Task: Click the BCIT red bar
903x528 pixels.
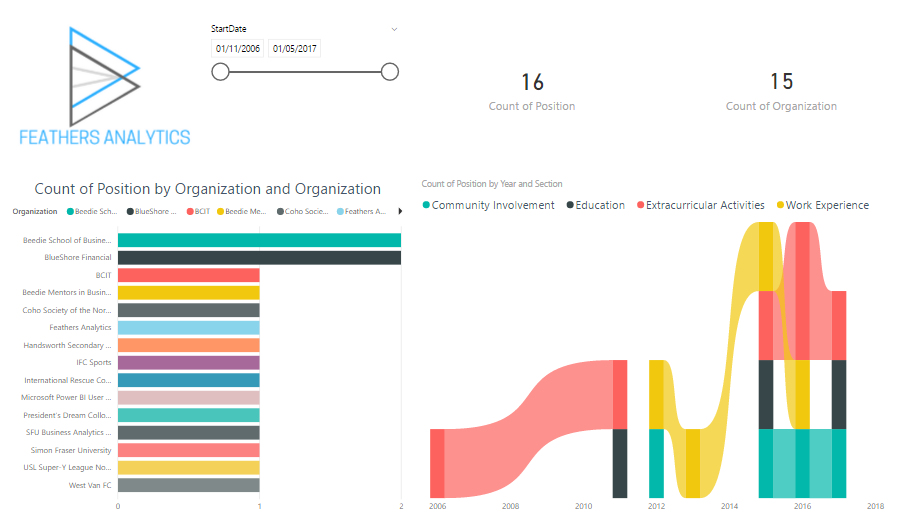Action: pos(188,275)
